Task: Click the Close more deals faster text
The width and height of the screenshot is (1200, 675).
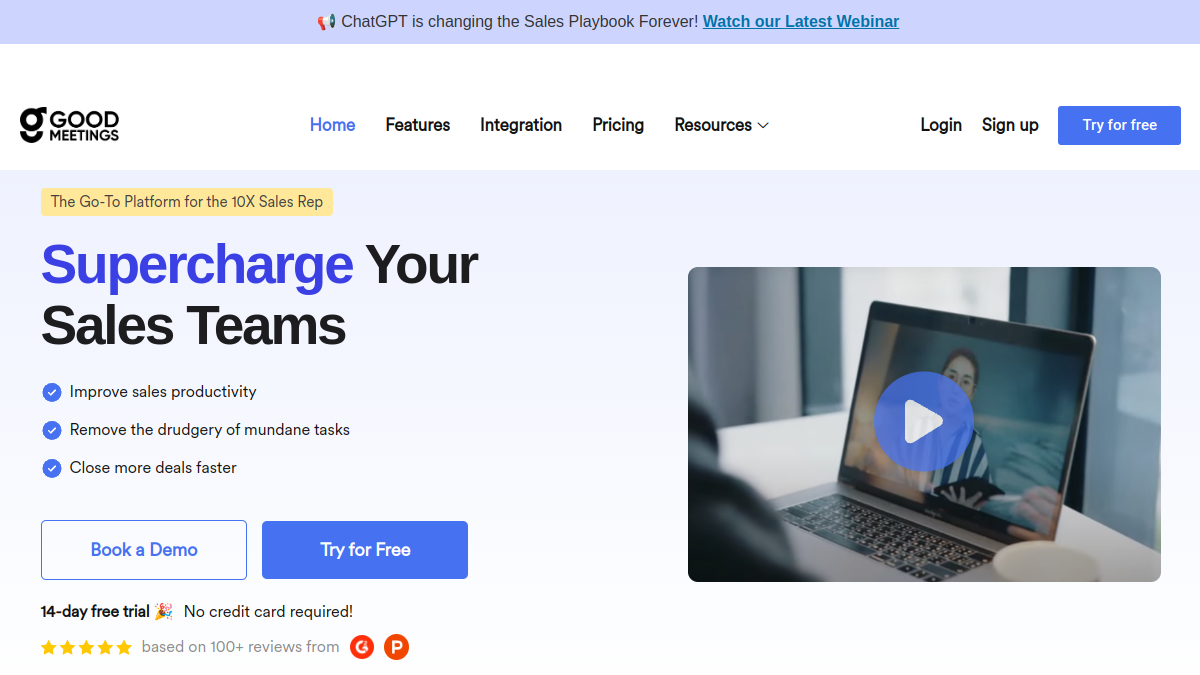Action: (153, 468)
